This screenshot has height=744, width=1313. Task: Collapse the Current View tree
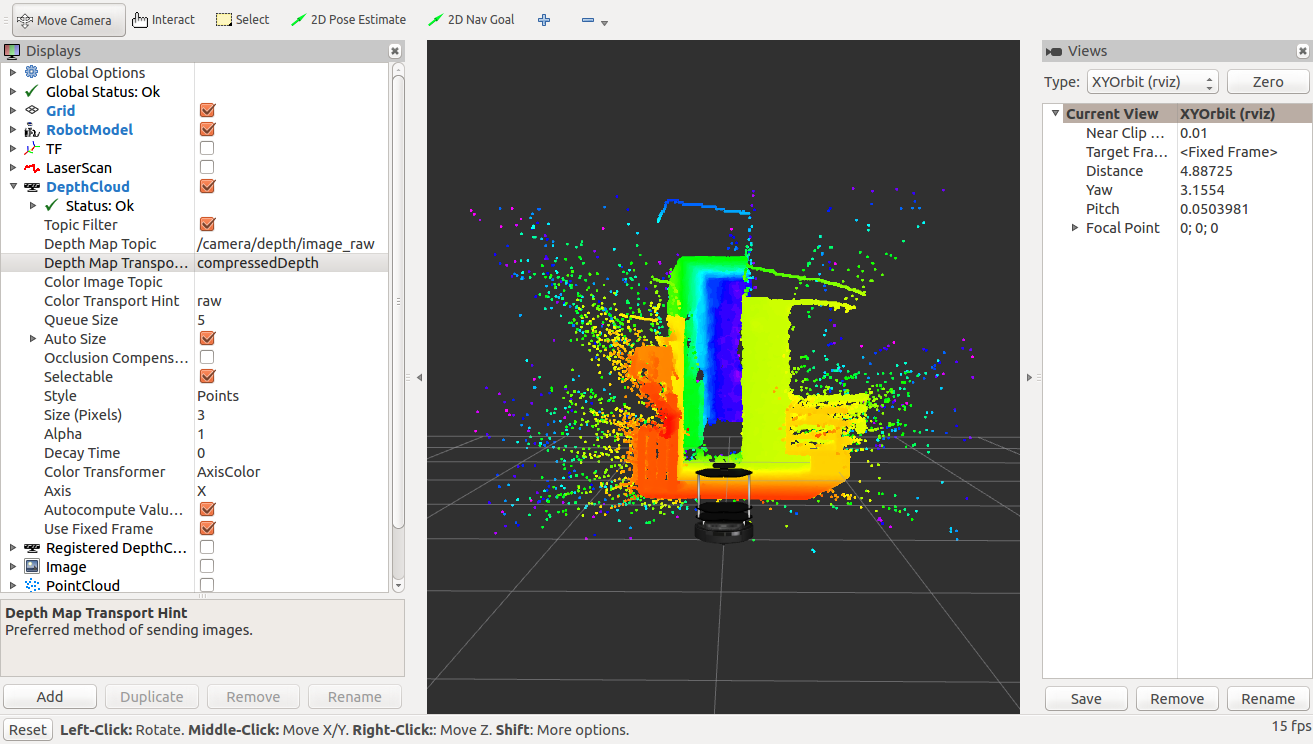click(1055, 113)
